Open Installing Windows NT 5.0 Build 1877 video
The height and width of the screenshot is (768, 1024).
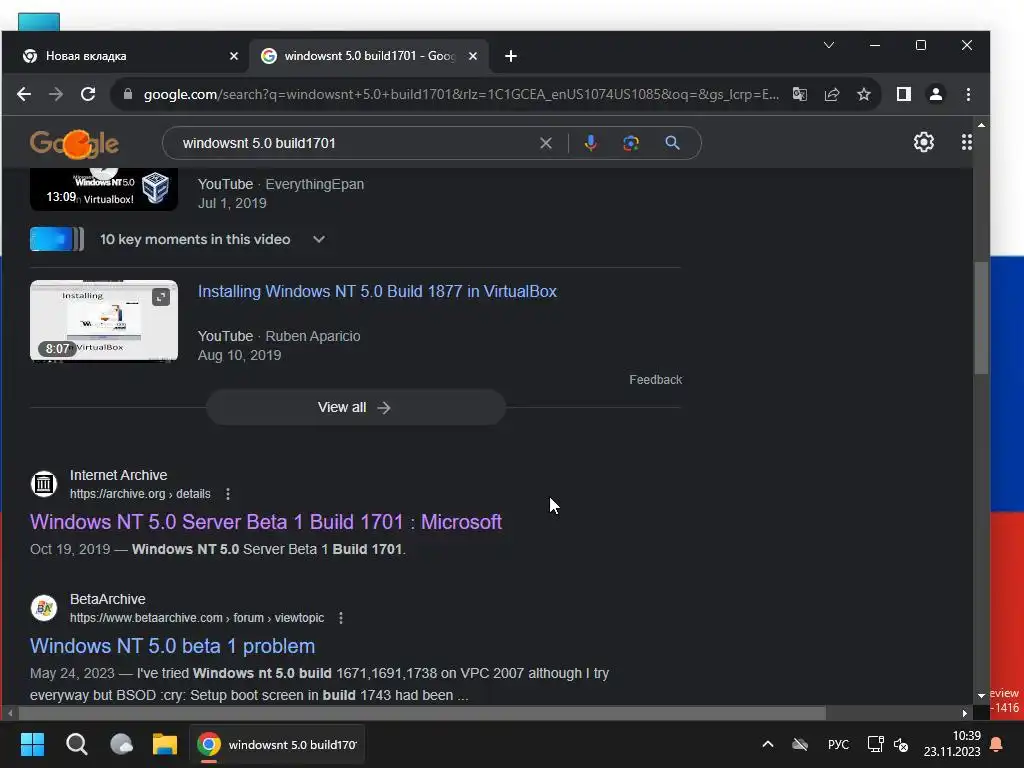coord(377,291)
